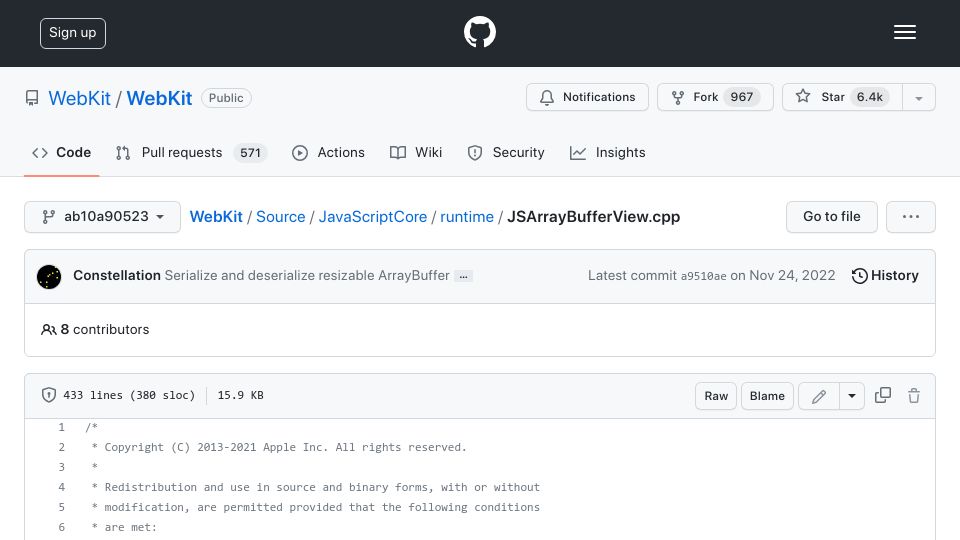View file History
The height and width of the screenshot is (540, 960).
885,276
